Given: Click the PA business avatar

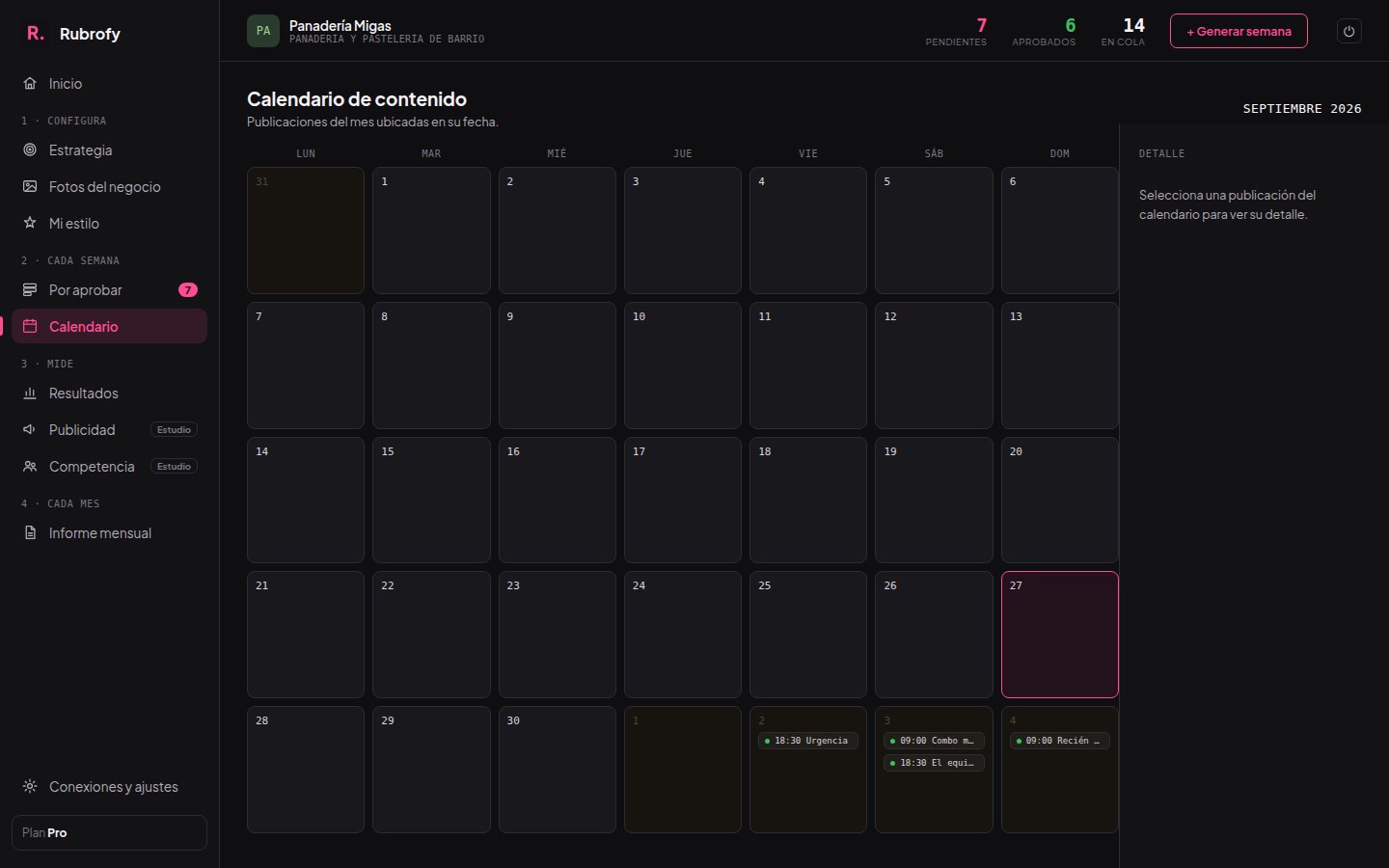Looking at the screenshot, I should click(263, 31).
